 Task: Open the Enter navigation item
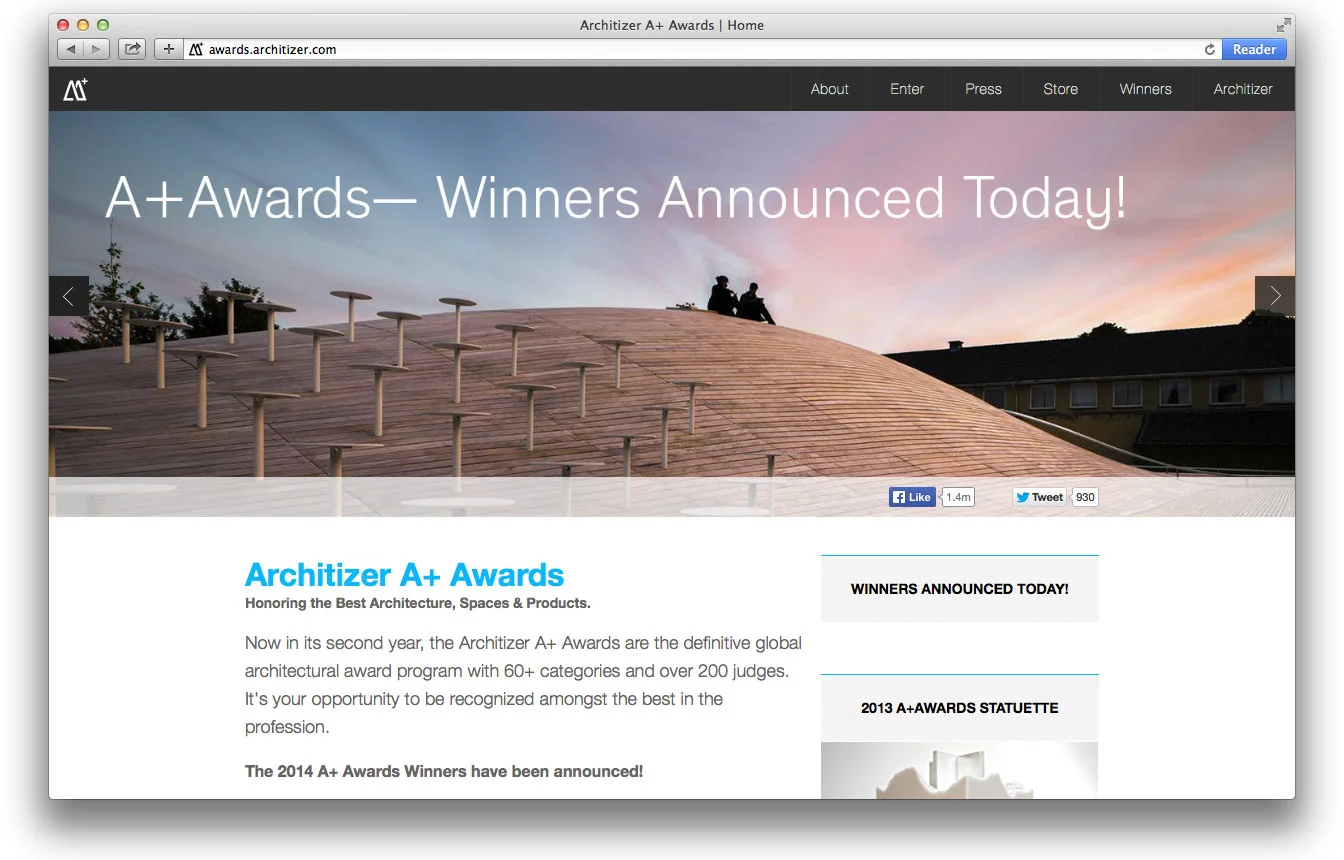pos(907,89)
